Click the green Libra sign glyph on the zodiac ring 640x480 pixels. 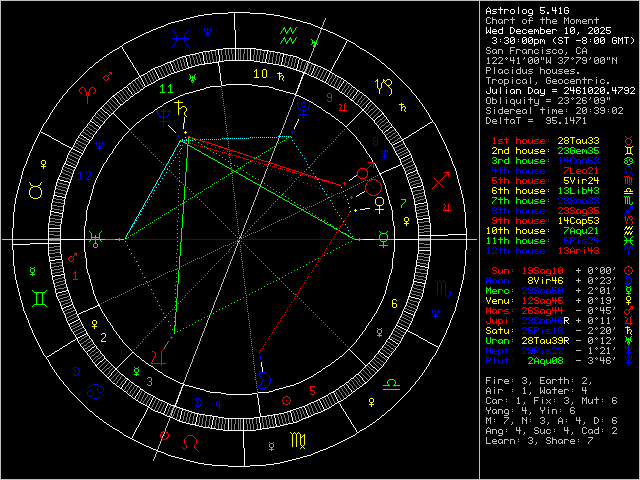click(391, 384)
